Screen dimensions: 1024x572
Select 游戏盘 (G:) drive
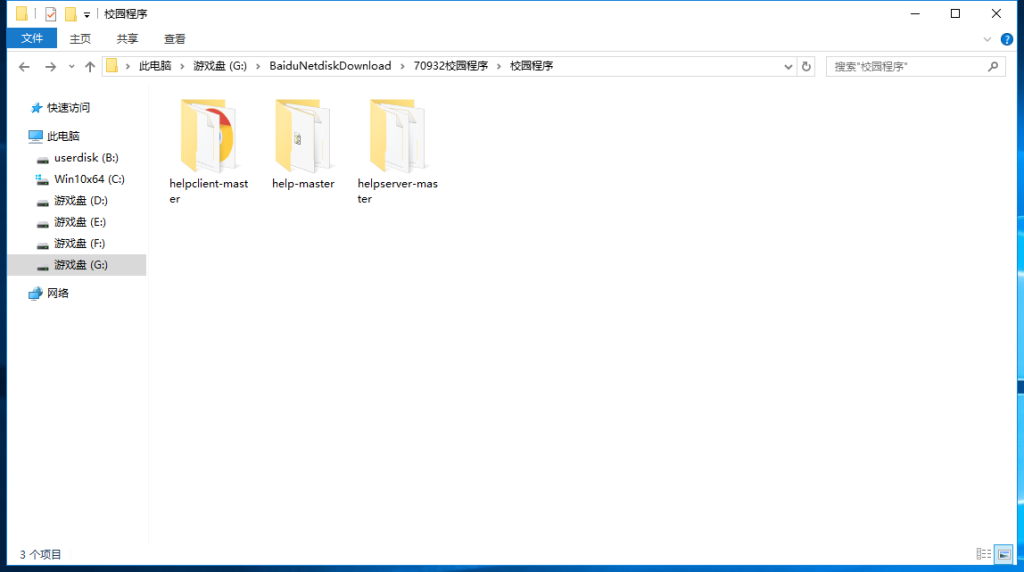click(x=77, y=265)
